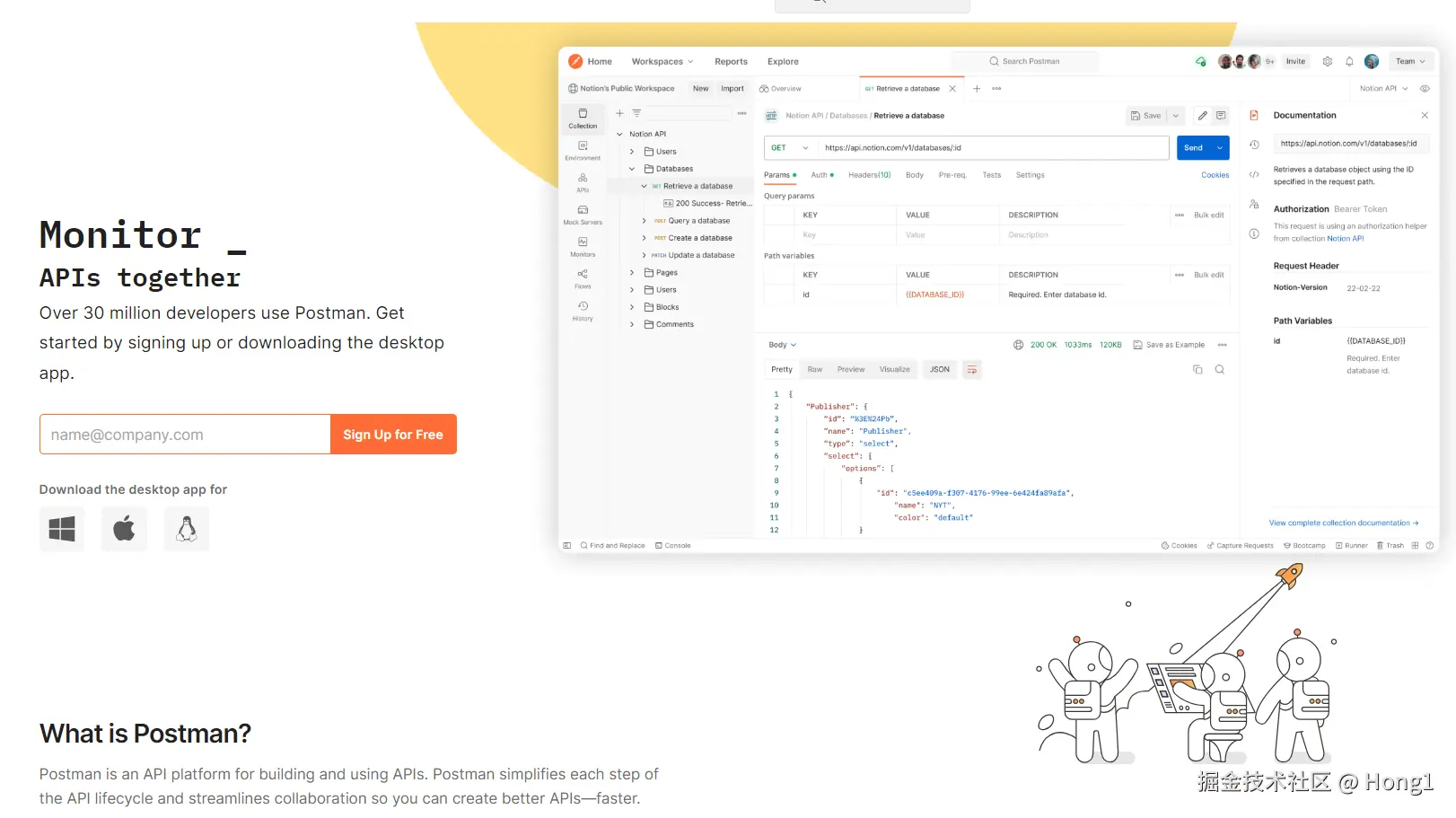
Task: Open Flows in the Postman sidebar
Action: [583, 279]
